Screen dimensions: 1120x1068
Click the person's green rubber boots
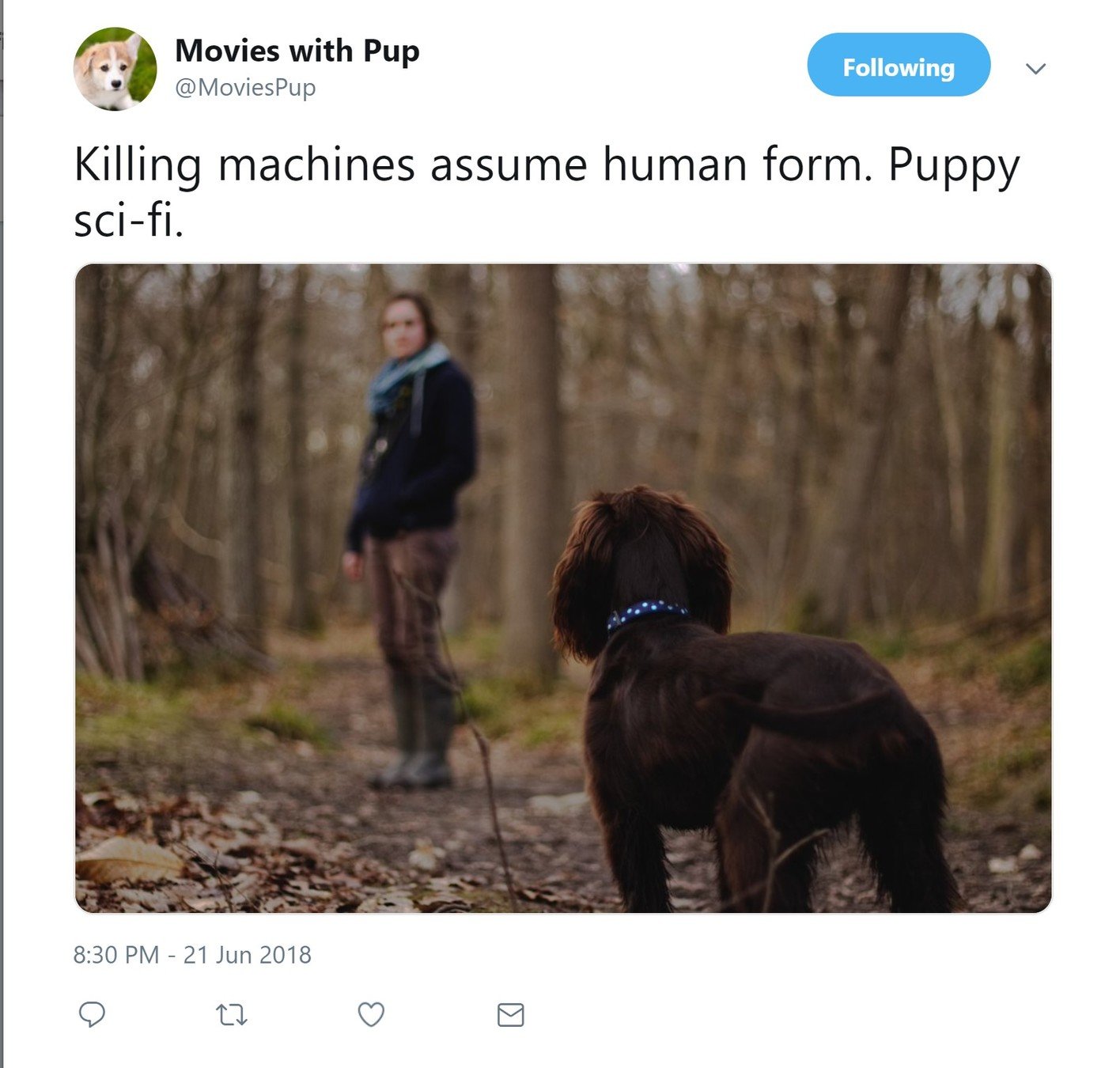coord(415,732)
